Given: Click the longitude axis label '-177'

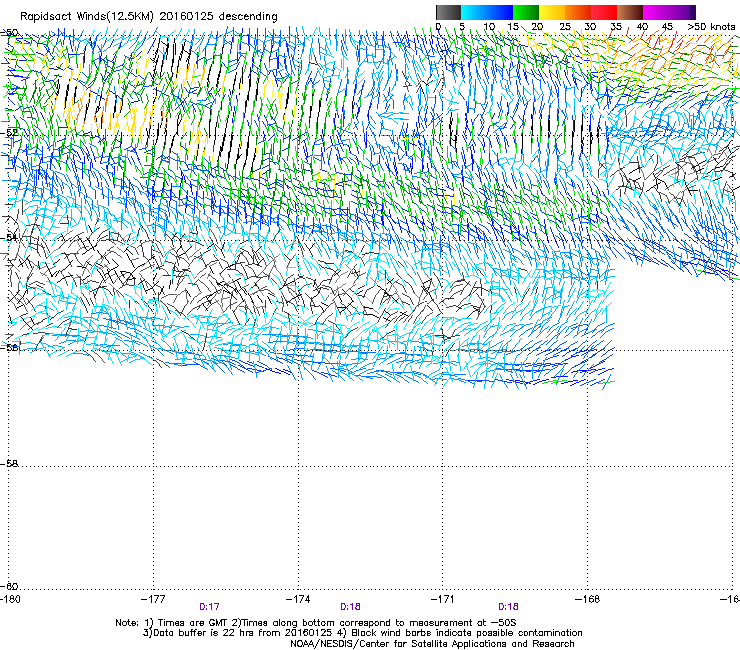Looking at the screenshot, I should (x=153, y=599).
